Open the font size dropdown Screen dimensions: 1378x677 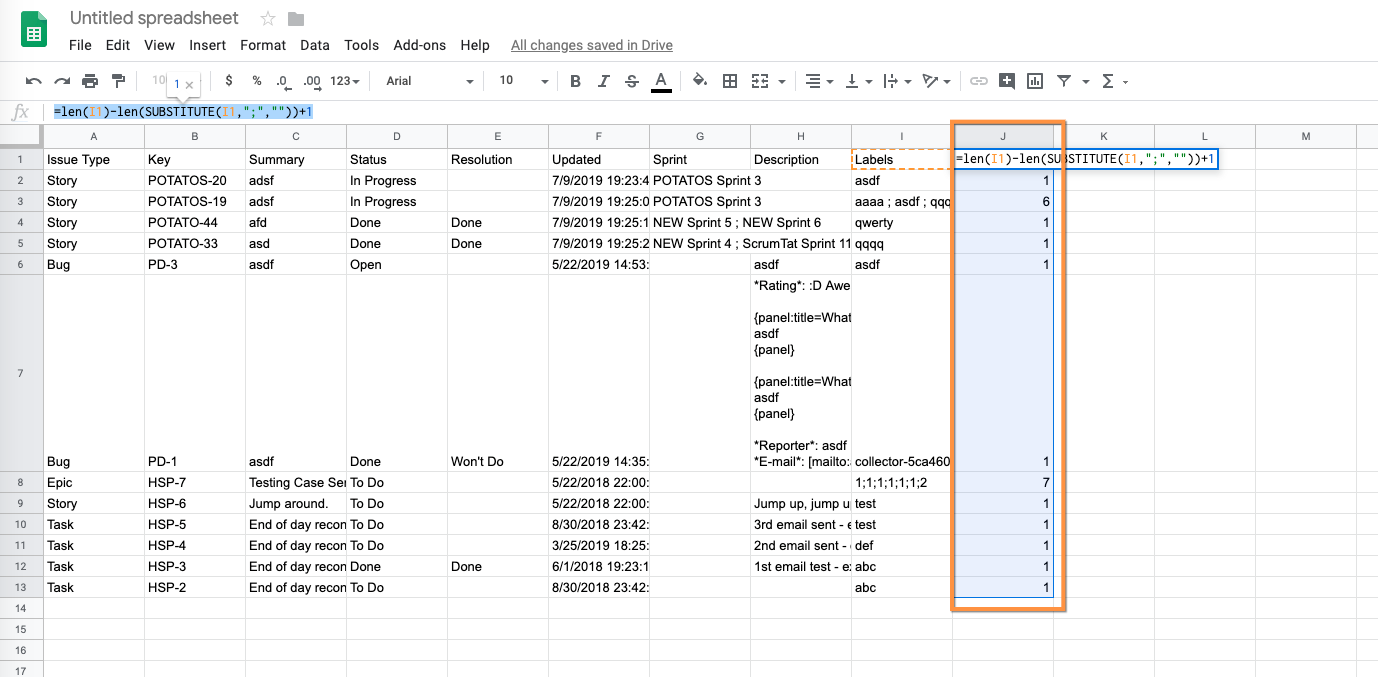(x=524, y=81)
